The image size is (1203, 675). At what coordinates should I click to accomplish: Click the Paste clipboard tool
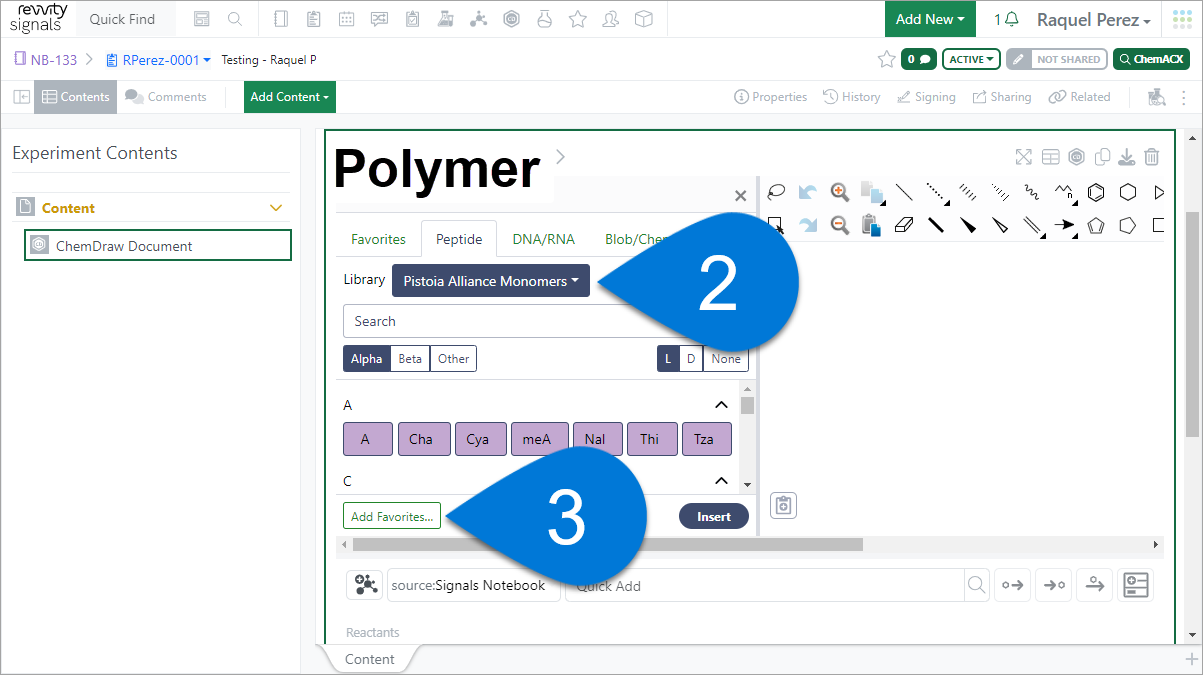[870, 225]
